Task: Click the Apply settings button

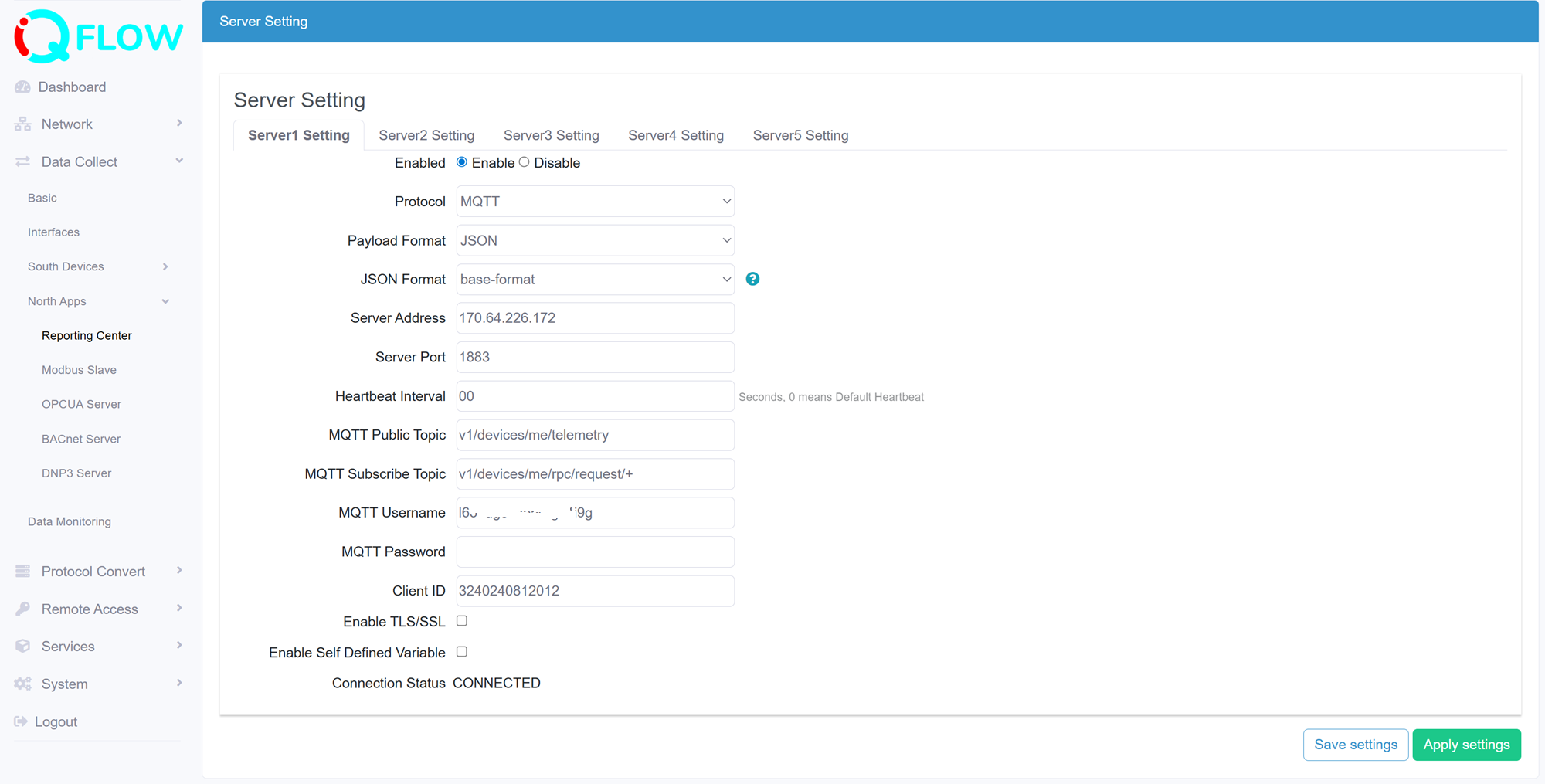Action: pyautogui.click(x=1466, y=744)
